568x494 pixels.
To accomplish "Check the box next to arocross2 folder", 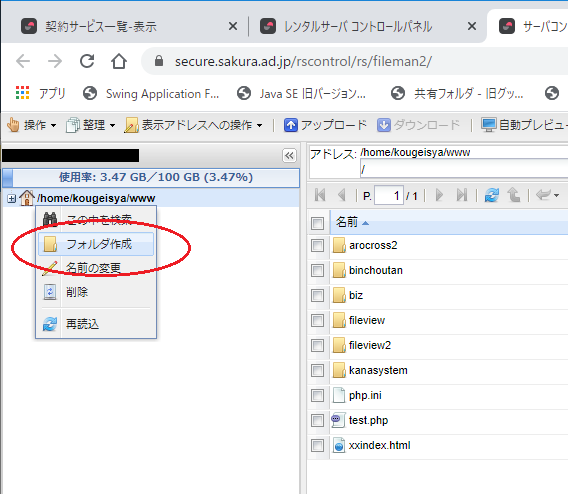I will [317, 246].
